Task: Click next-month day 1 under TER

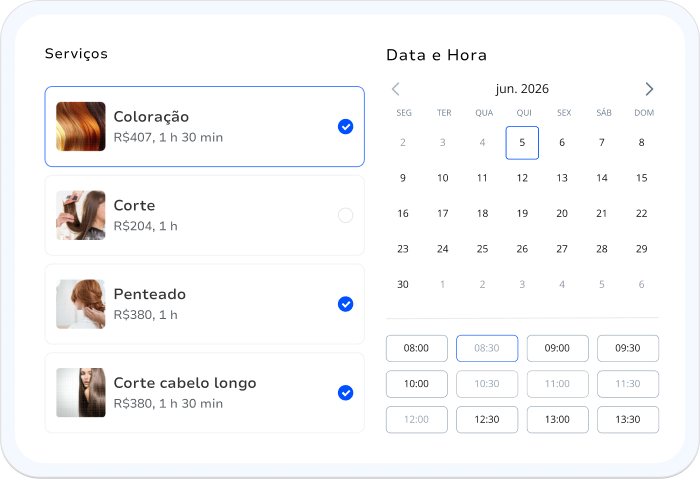Action: click(442, 284)
